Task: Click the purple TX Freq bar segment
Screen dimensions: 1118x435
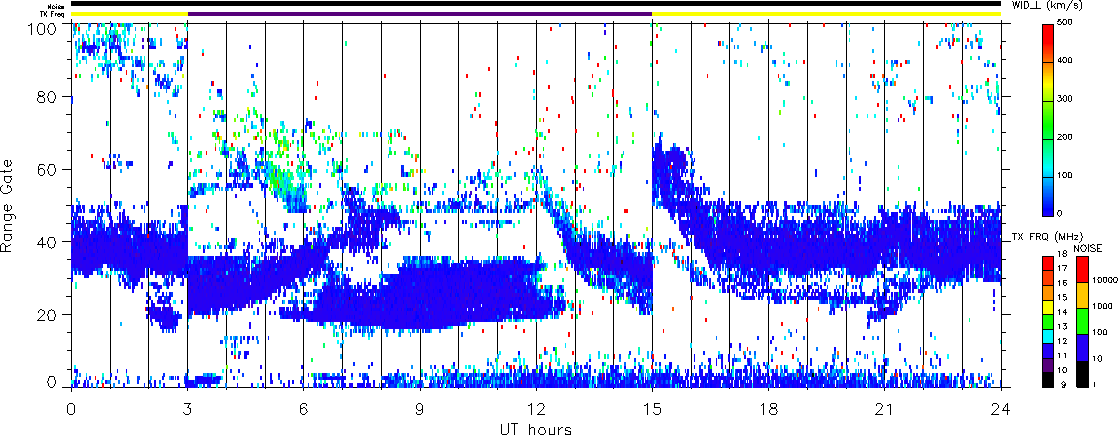Action: 420,14
